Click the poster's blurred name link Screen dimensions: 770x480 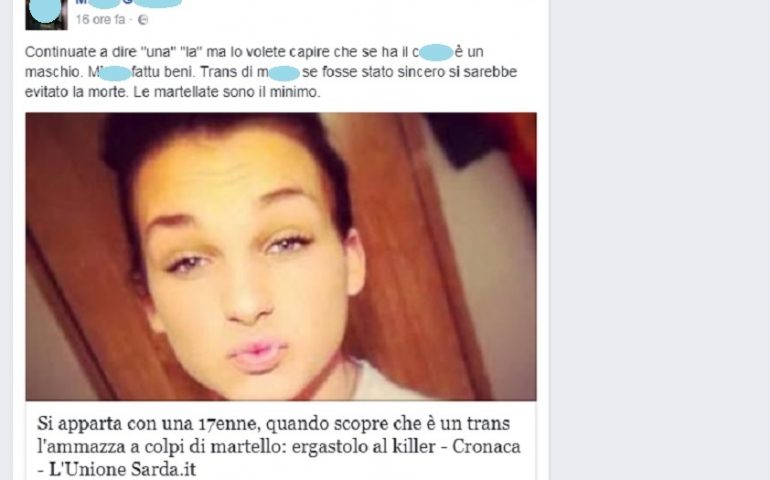click(129, 2)
